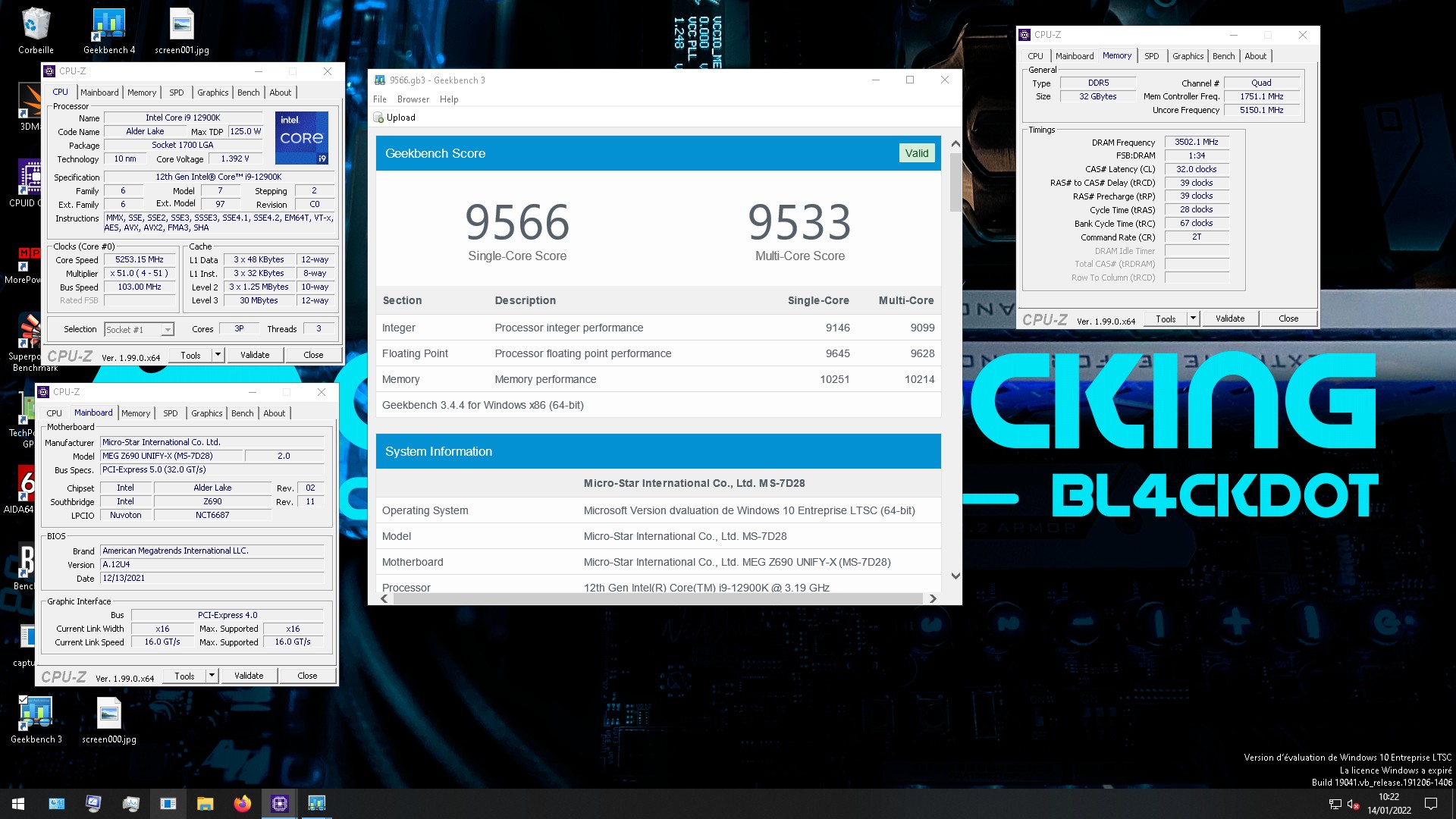The height and width of the screenshot is (819, 1456).
Task: Switch to SPD tab in top-left CPU-Z
Action: (177, 93)
